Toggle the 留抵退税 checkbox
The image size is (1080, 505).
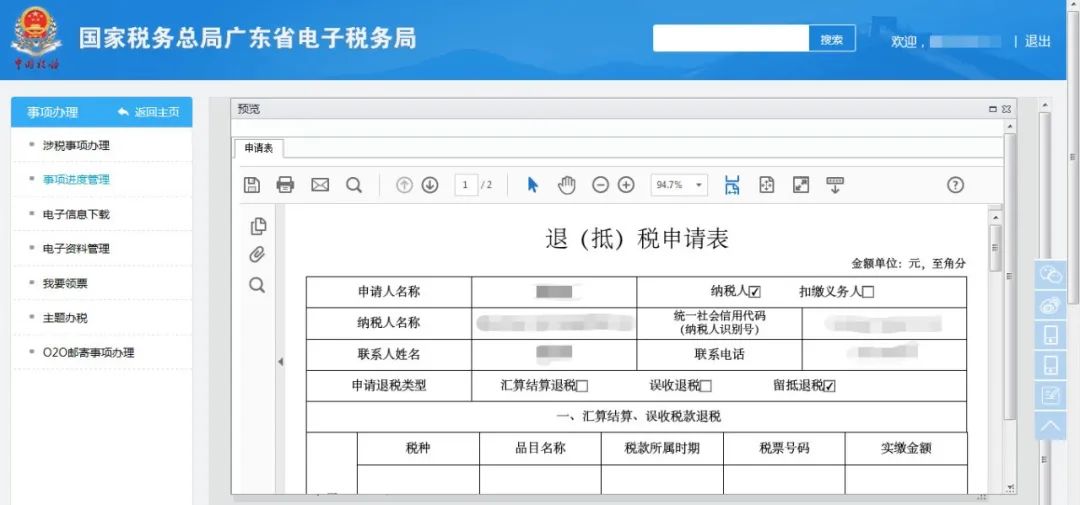[829, 387]
